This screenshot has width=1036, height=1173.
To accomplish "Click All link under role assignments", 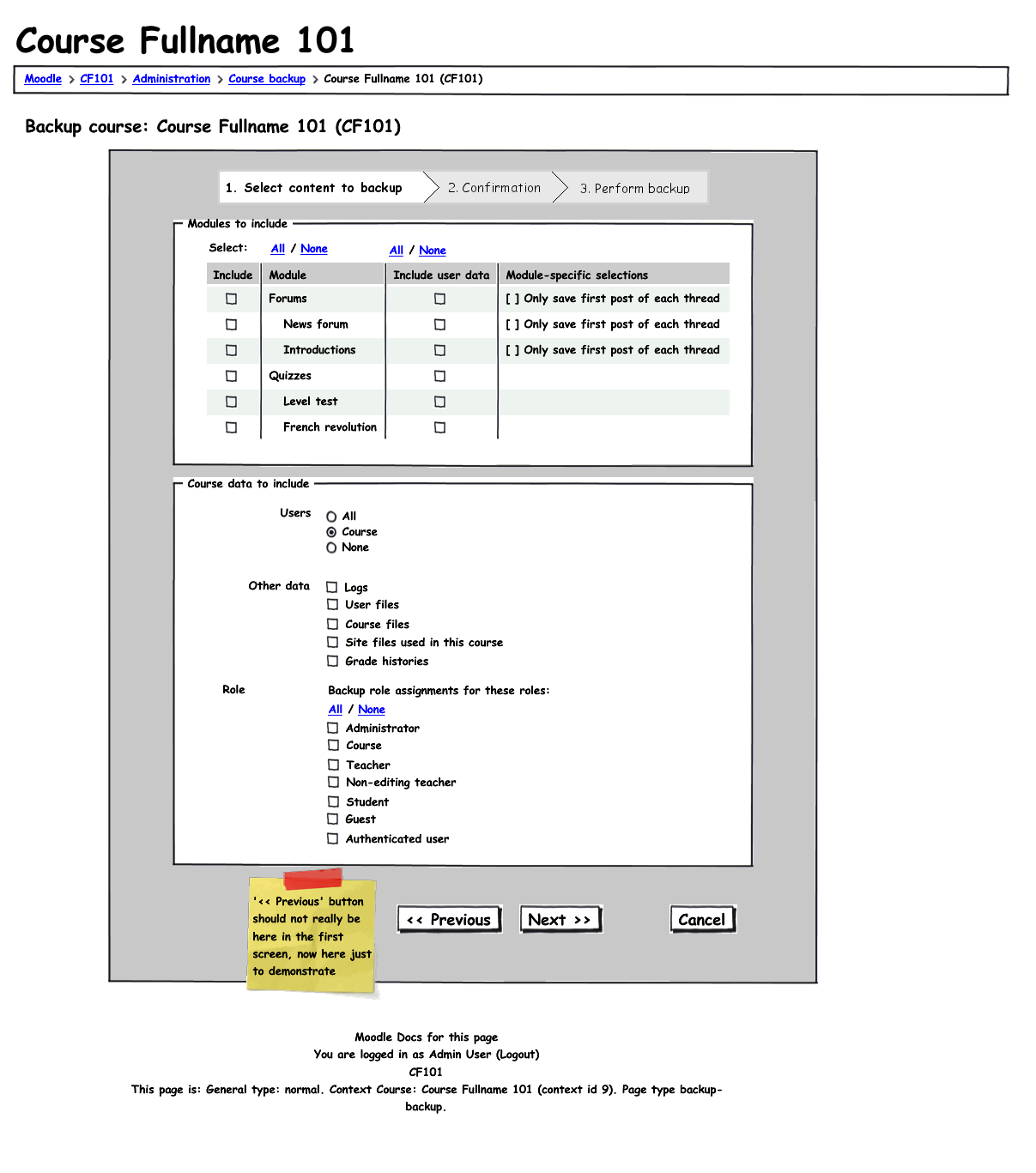I will coord(336,710).
